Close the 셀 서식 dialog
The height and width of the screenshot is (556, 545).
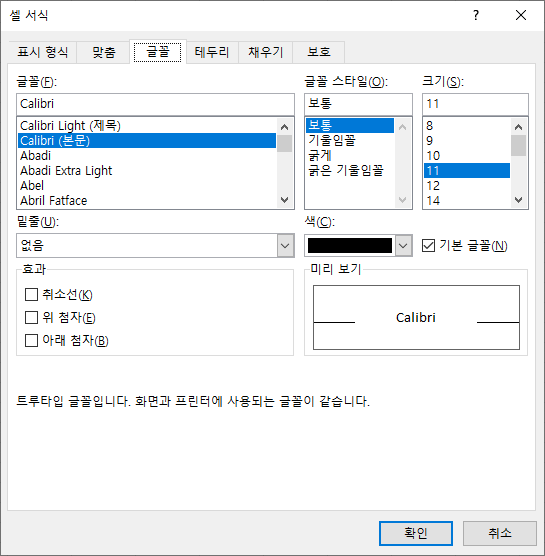(x=521, y=15)
